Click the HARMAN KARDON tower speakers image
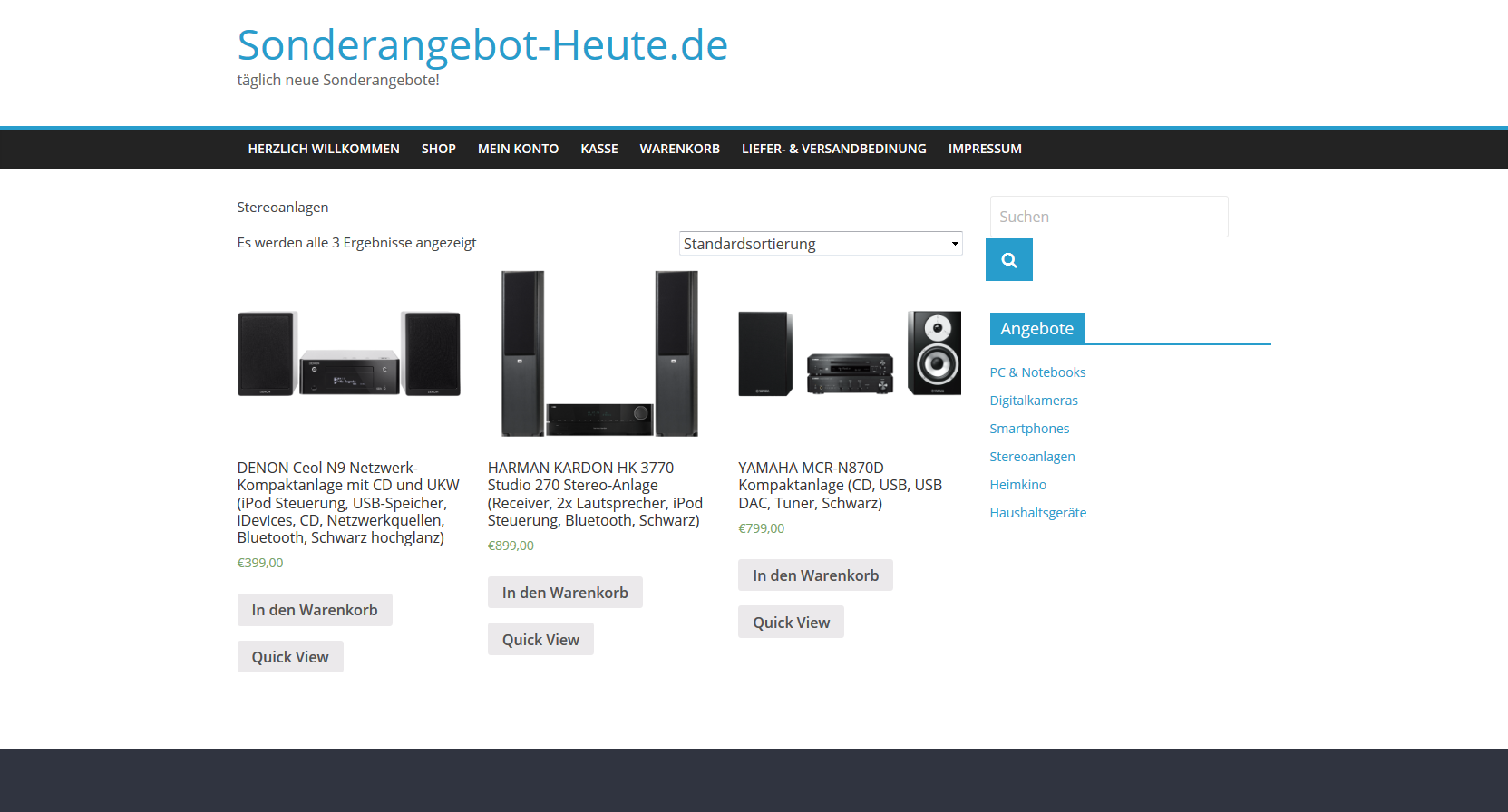 coord(599,354)
